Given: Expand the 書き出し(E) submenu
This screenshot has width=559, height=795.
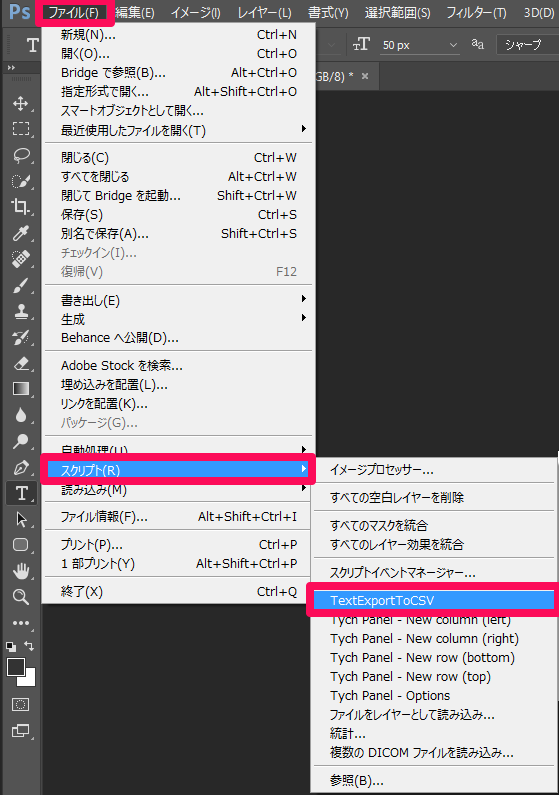Looking at the screenshot, I should point(178,301).
